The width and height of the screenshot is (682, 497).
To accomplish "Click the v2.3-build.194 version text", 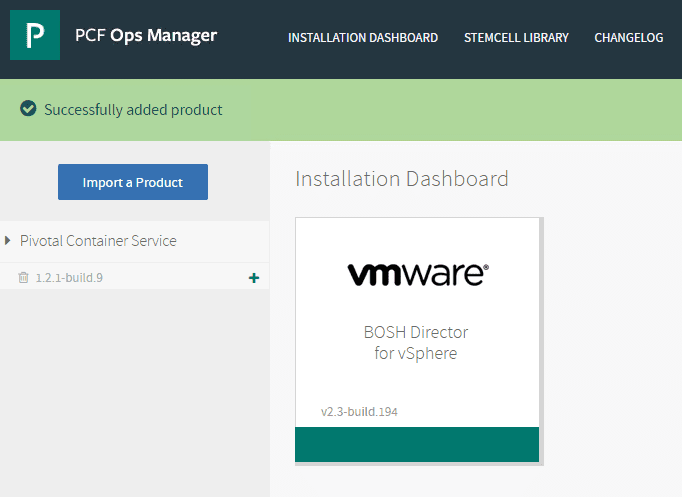I will [359, 411].
